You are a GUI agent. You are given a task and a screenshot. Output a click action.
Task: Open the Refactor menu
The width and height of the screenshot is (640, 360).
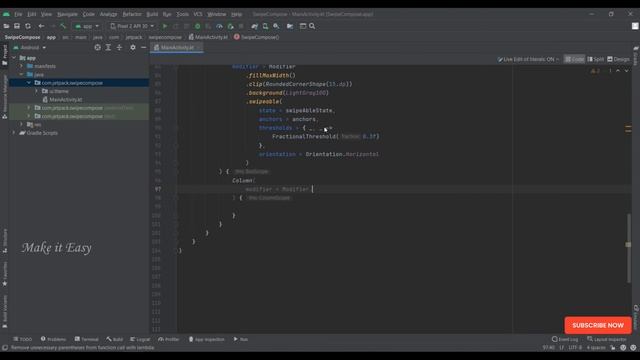(x=132, y=14)
